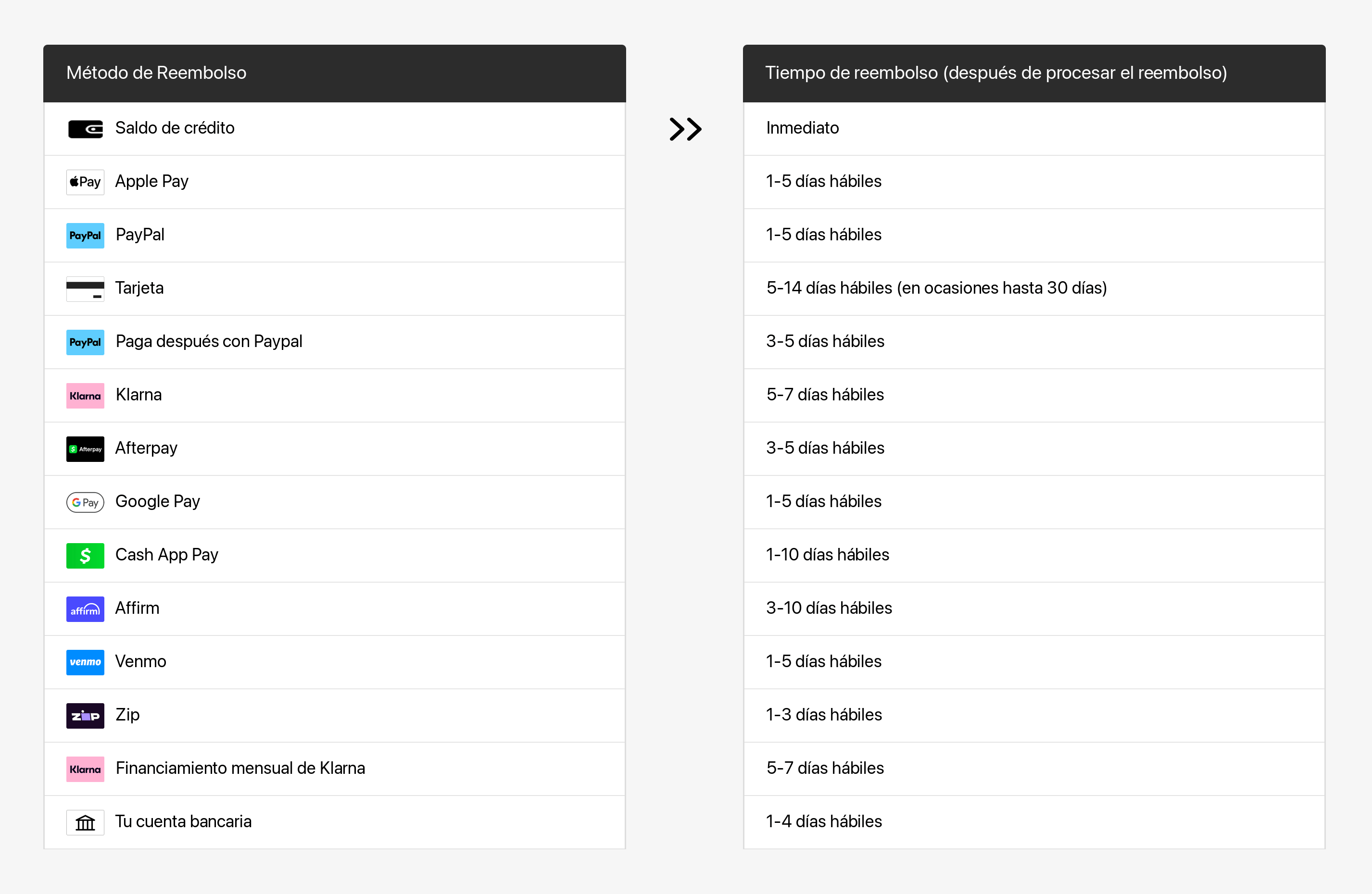Screen dimensions: 1372x894
Task: Click the Método de Reembolso header
Action: [156, 73]
